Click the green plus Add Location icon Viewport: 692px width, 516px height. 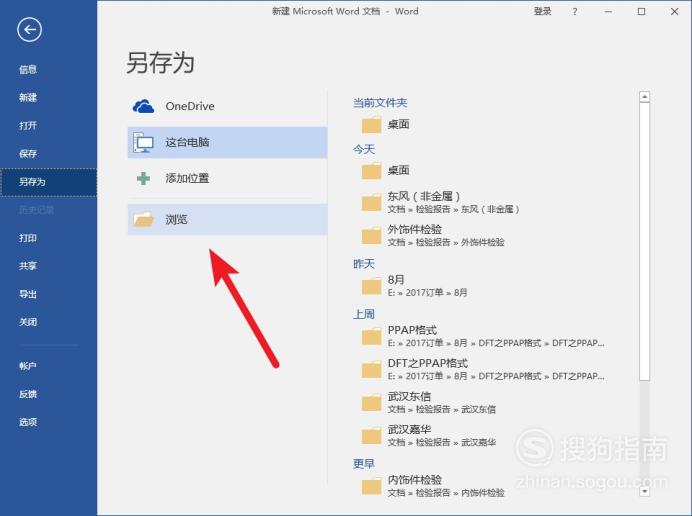click(143, 178)
